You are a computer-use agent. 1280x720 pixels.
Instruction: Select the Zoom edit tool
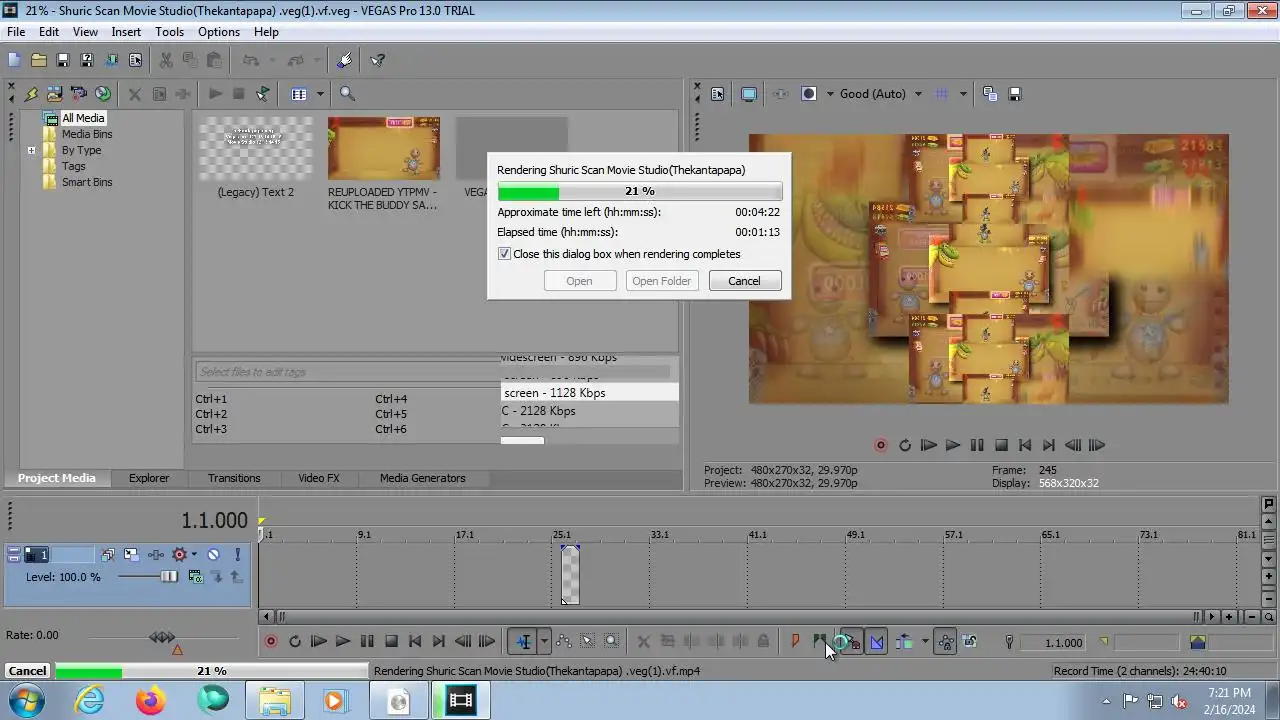(611, 642)
